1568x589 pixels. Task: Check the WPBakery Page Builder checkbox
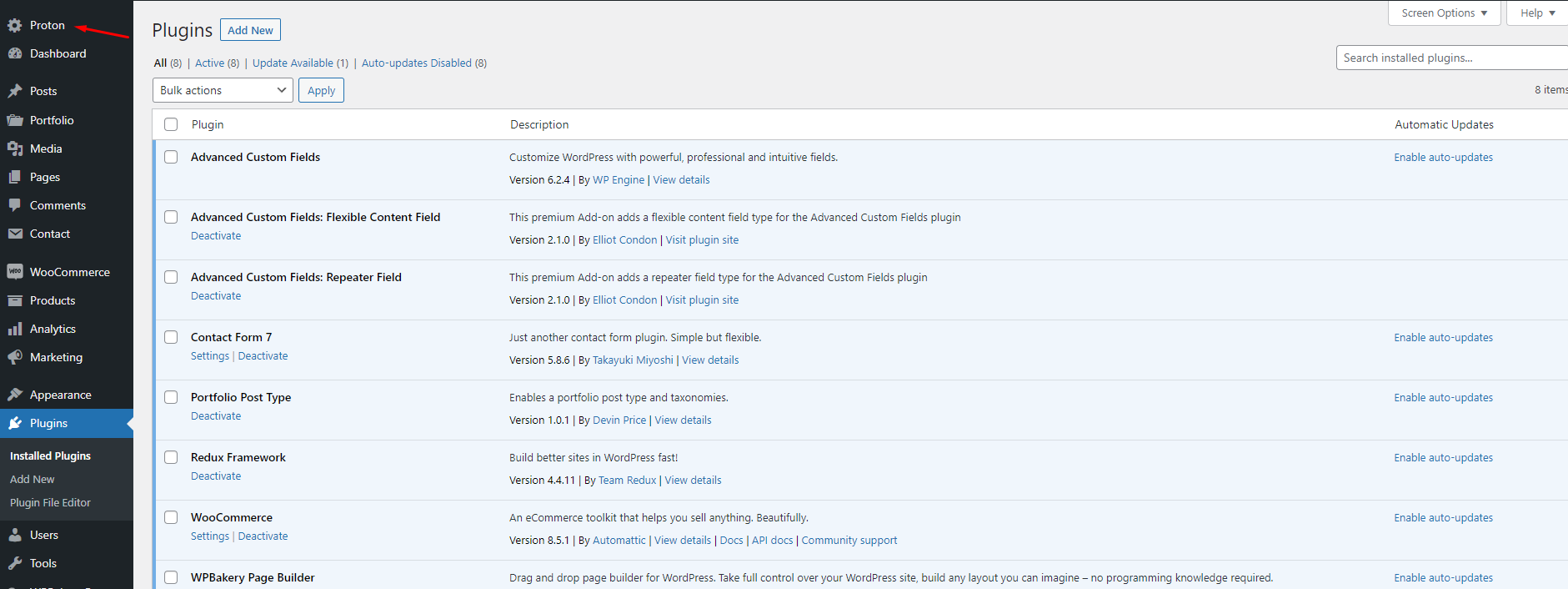coord(171,577)
